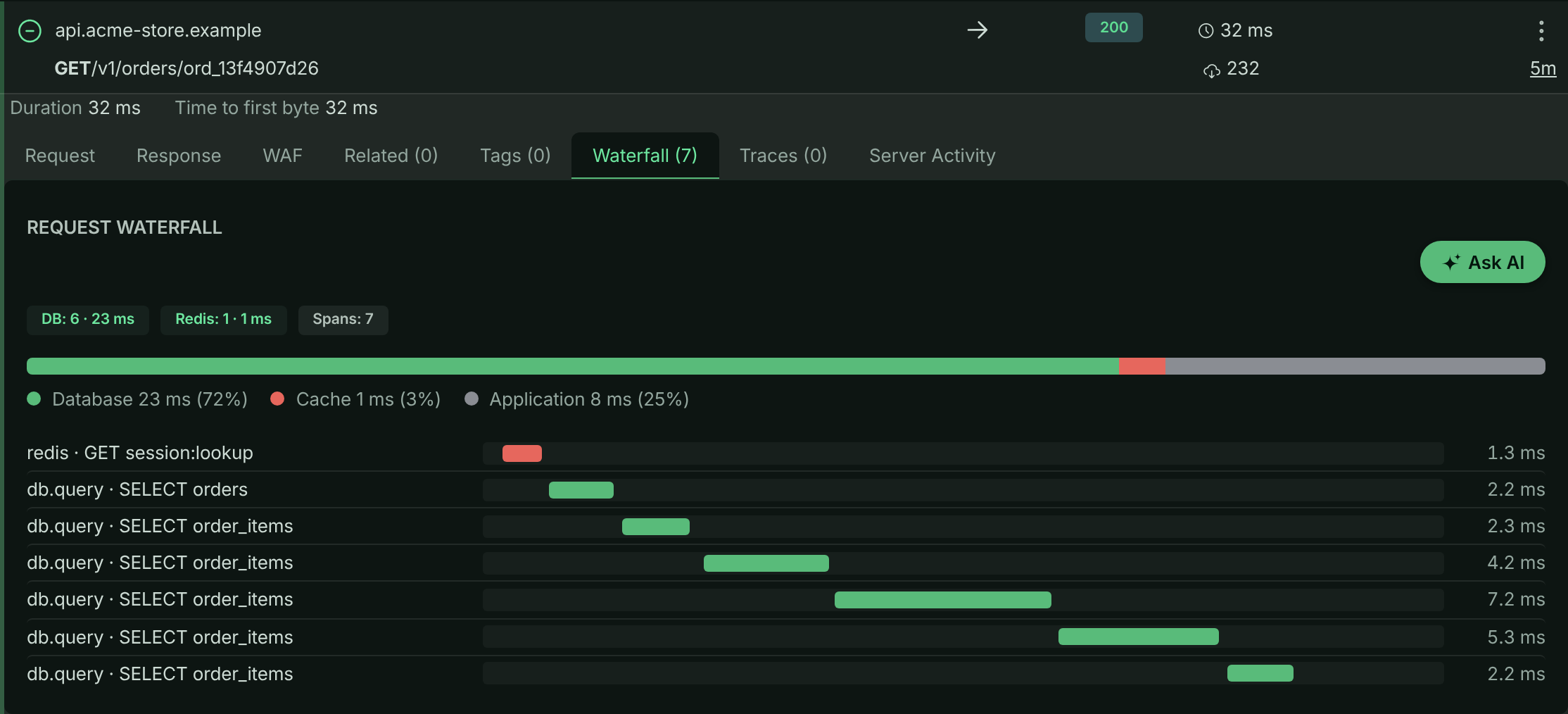1568x714 pixels.
Task: Click the Ask AI button
Action: tap(1482, 263)
